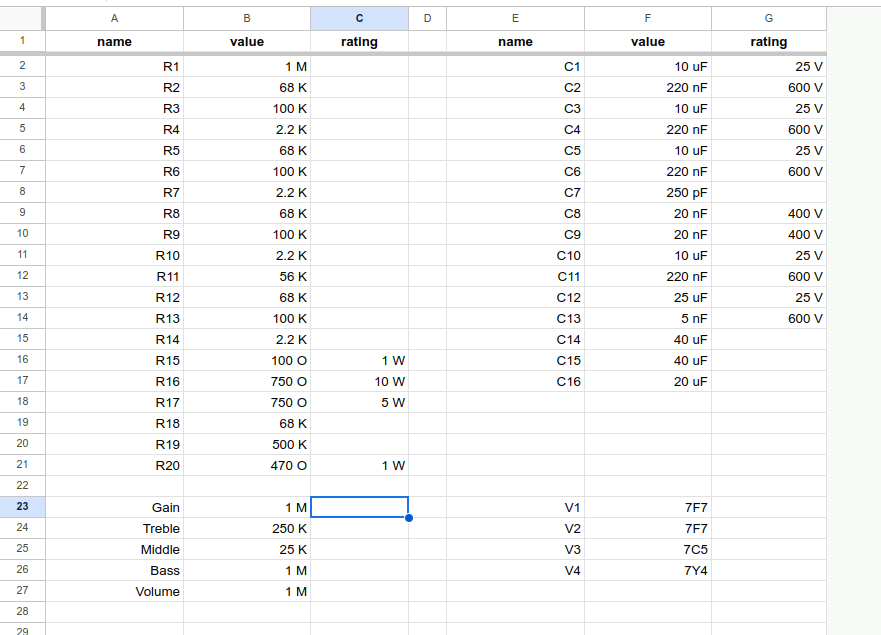Click cell containing R1
The height and width of the screenshot is (635, 881).
point(114,66)
